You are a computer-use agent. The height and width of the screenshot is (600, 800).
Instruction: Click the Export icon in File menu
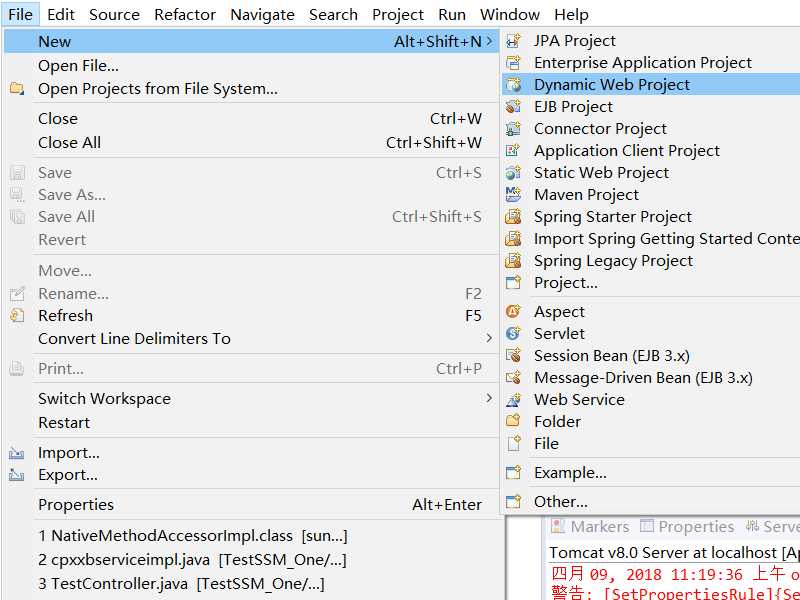click(17, 475)
